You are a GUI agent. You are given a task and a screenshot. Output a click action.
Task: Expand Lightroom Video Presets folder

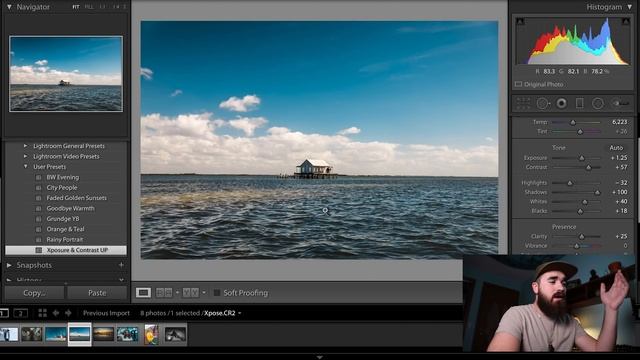click(25, 156)
